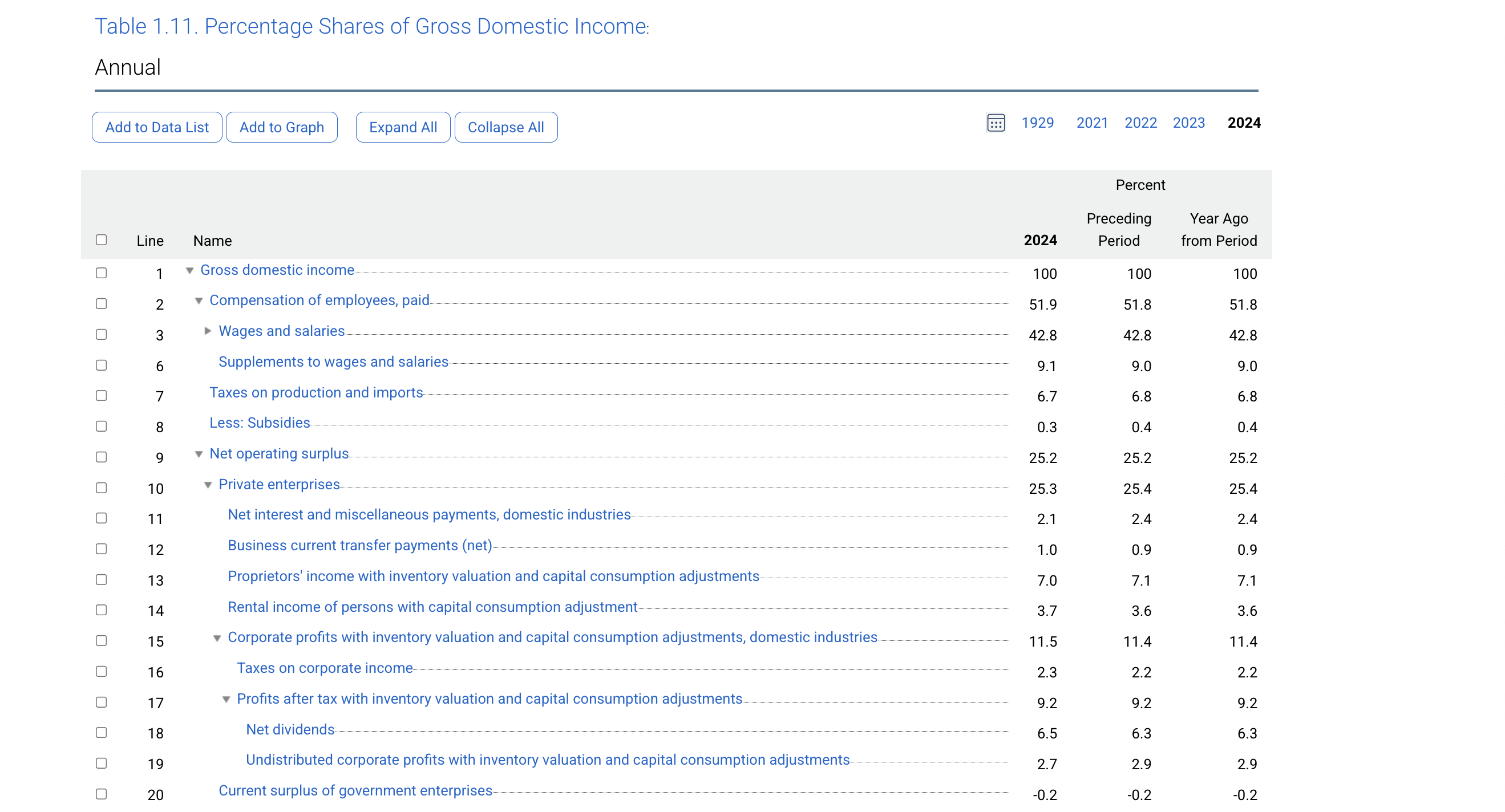The image size is (1505, 812).
Task: Click the Year Ago from Period column header
Action: point(1219,229)
